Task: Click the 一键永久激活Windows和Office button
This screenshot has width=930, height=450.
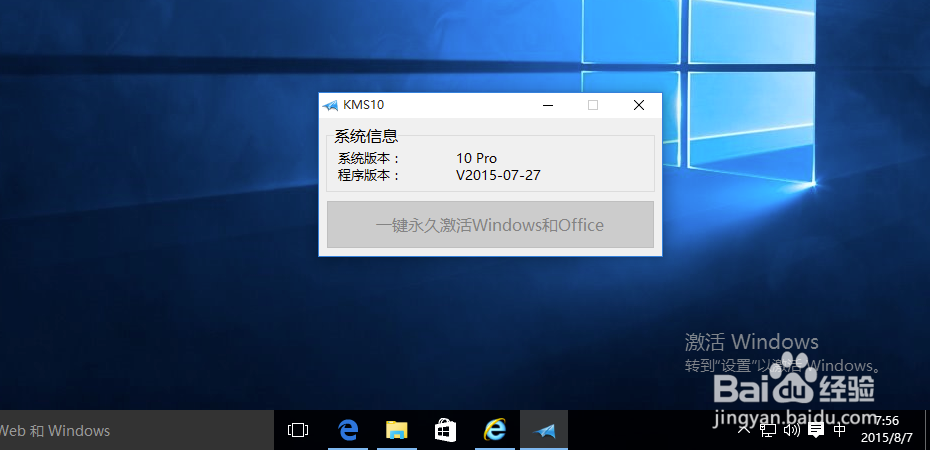Action: [491, 225]
